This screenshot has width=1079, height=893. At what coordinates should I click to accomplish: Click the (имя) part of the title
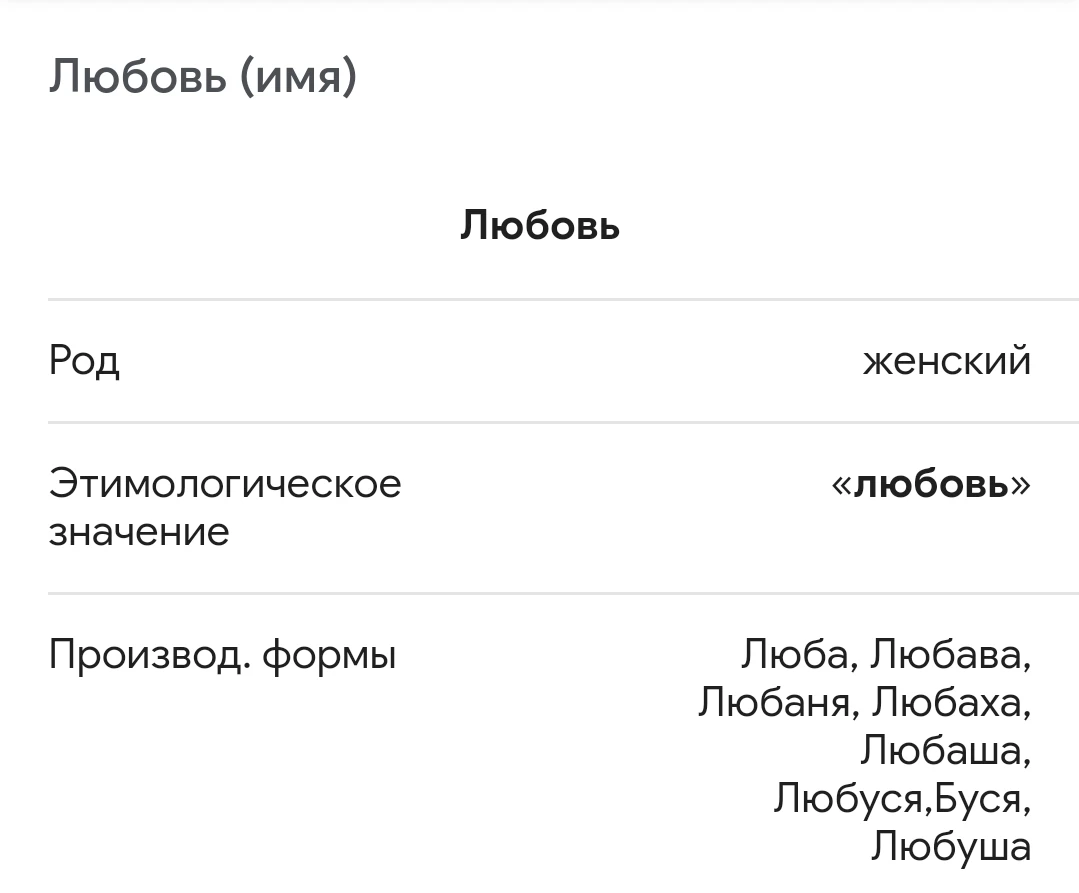click(x=297, y=77)
